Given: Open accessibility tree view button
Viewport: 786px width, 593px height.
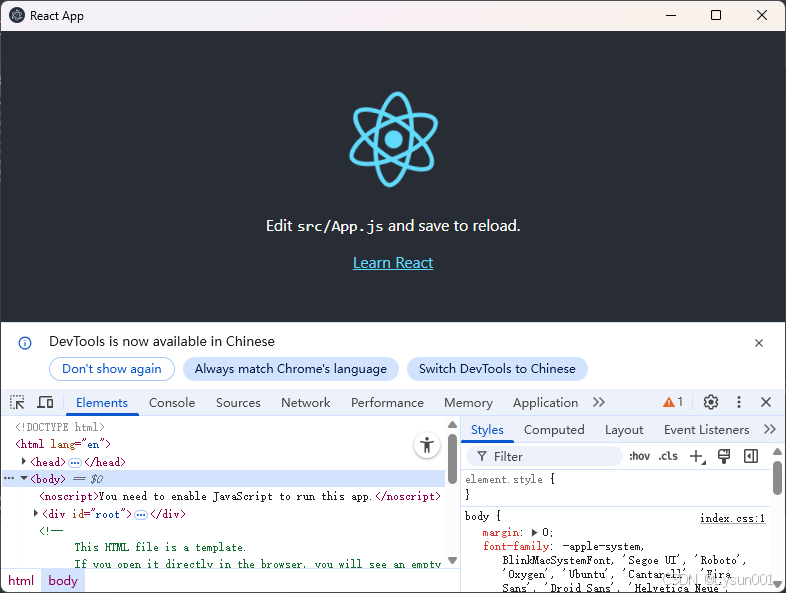Looking at the screenshot, I should point(427,445).
